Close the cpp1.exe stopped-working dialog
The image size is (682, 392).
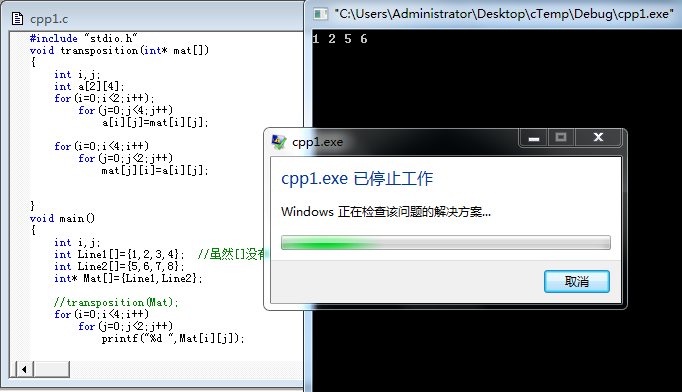click(598, 138)
